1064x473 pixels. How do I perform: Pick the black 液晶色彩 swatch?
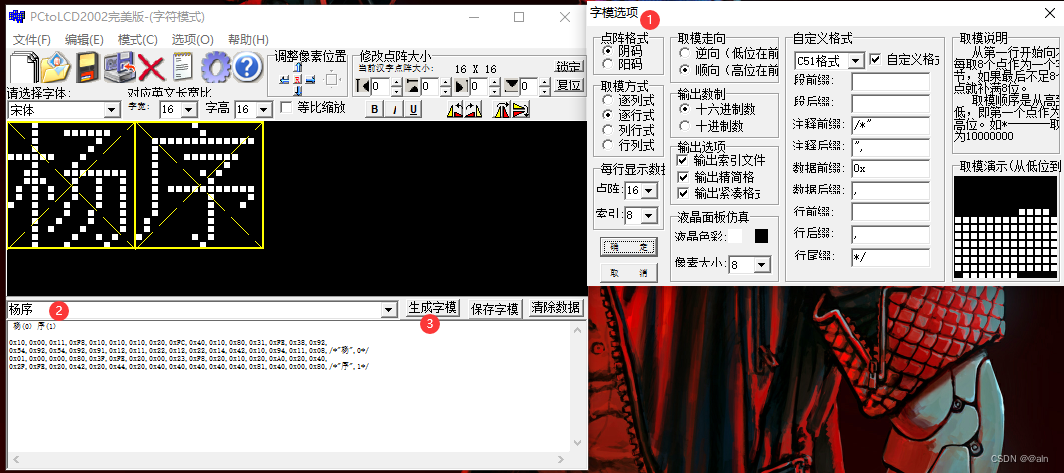[x=761, y=236]
